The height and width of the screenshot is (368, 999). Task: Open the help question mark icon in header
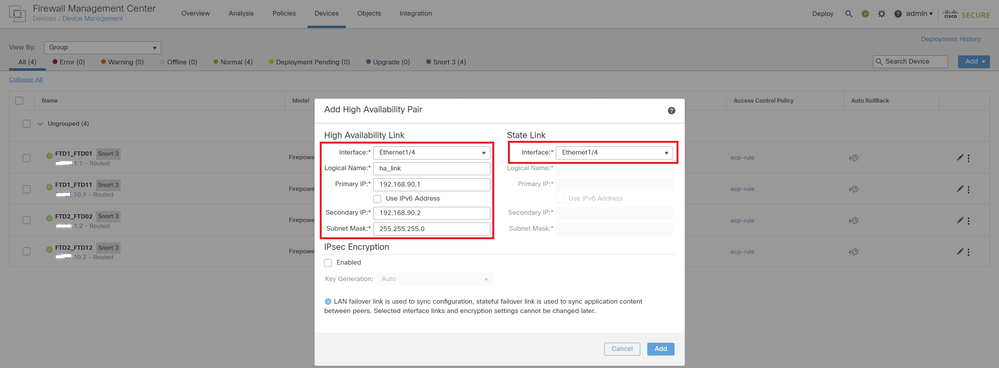click(898, 14)
